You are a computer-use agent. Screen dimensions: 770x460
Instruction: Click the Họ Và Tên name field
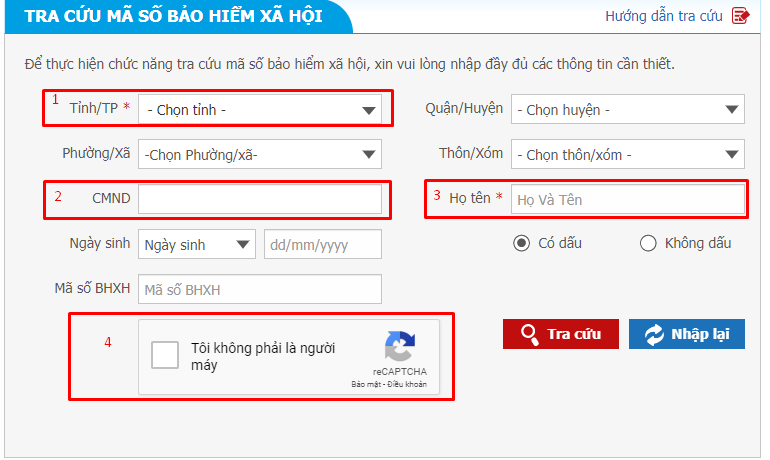[x=628, y=199]
